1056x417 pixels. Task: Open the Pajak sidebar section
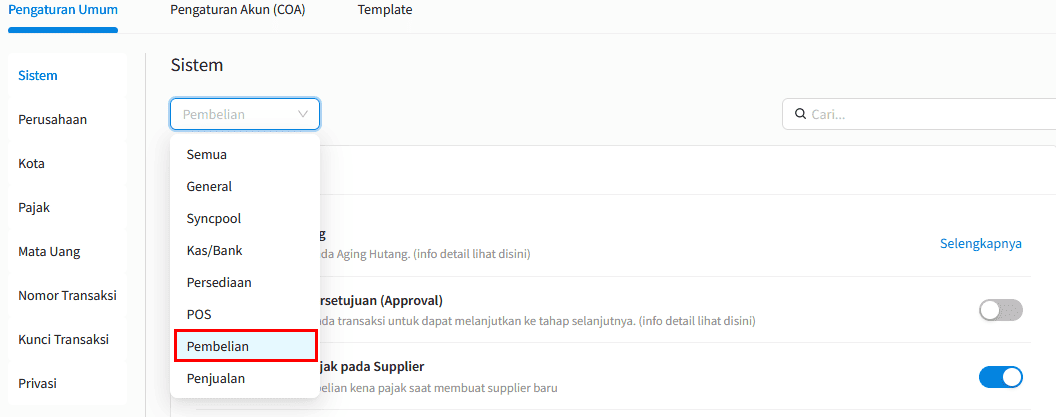[x=34, y=207]
